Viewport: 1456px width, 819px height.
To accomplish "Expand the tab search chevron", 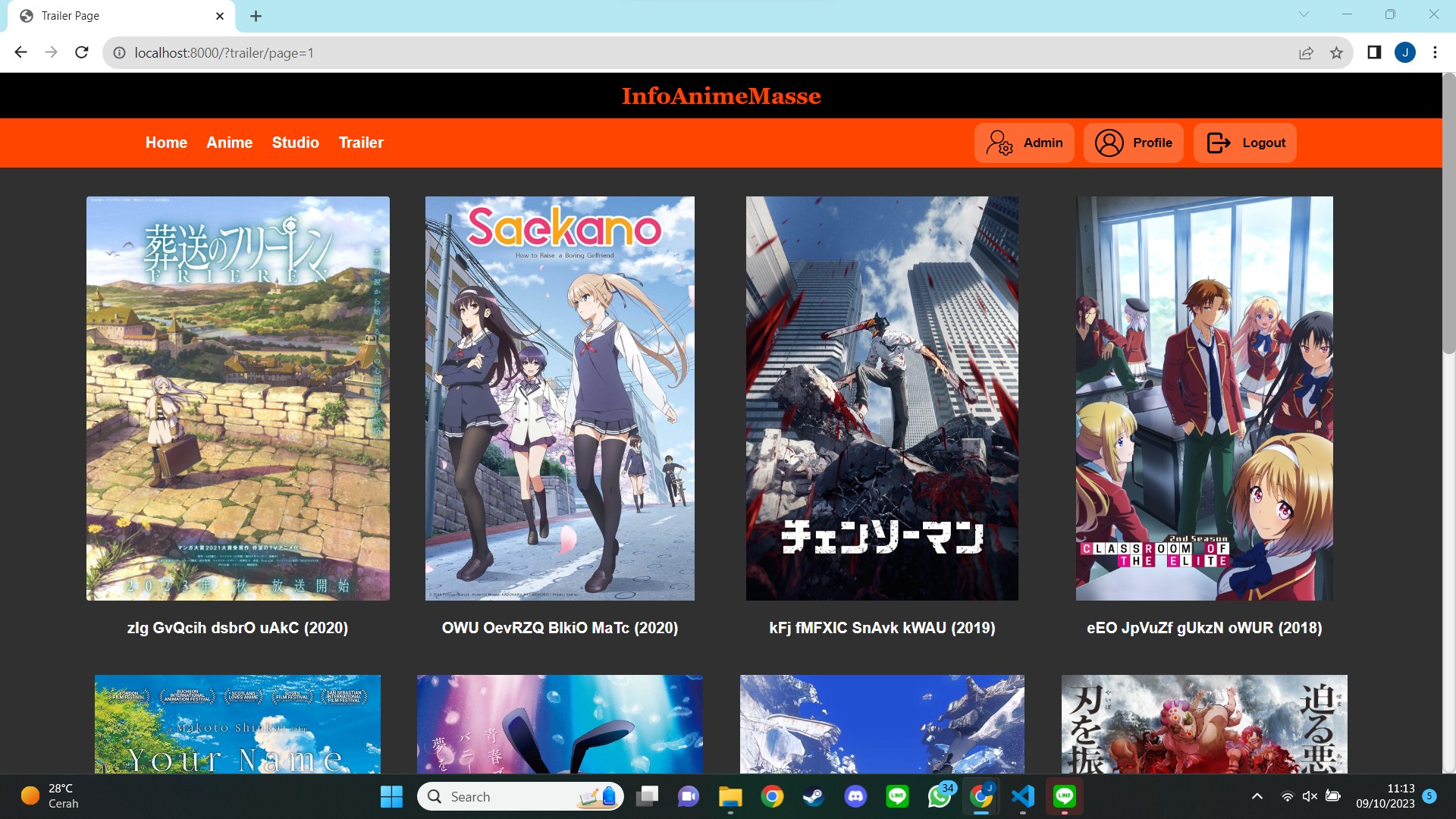I will (x=1304, y=14).
